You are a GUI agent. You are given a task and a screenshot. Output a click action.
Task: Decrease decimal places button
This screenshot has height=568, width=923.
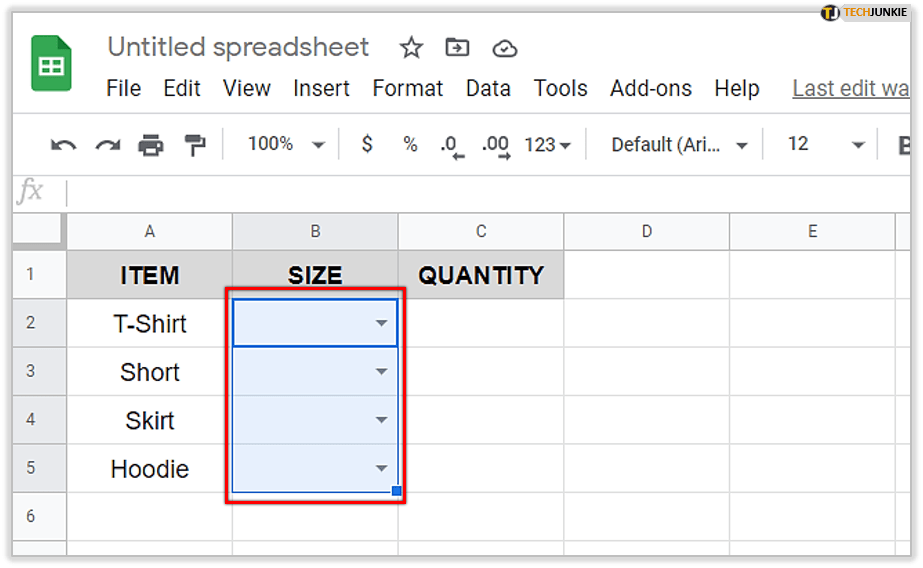pyautogui.click(x=452, y=145)
